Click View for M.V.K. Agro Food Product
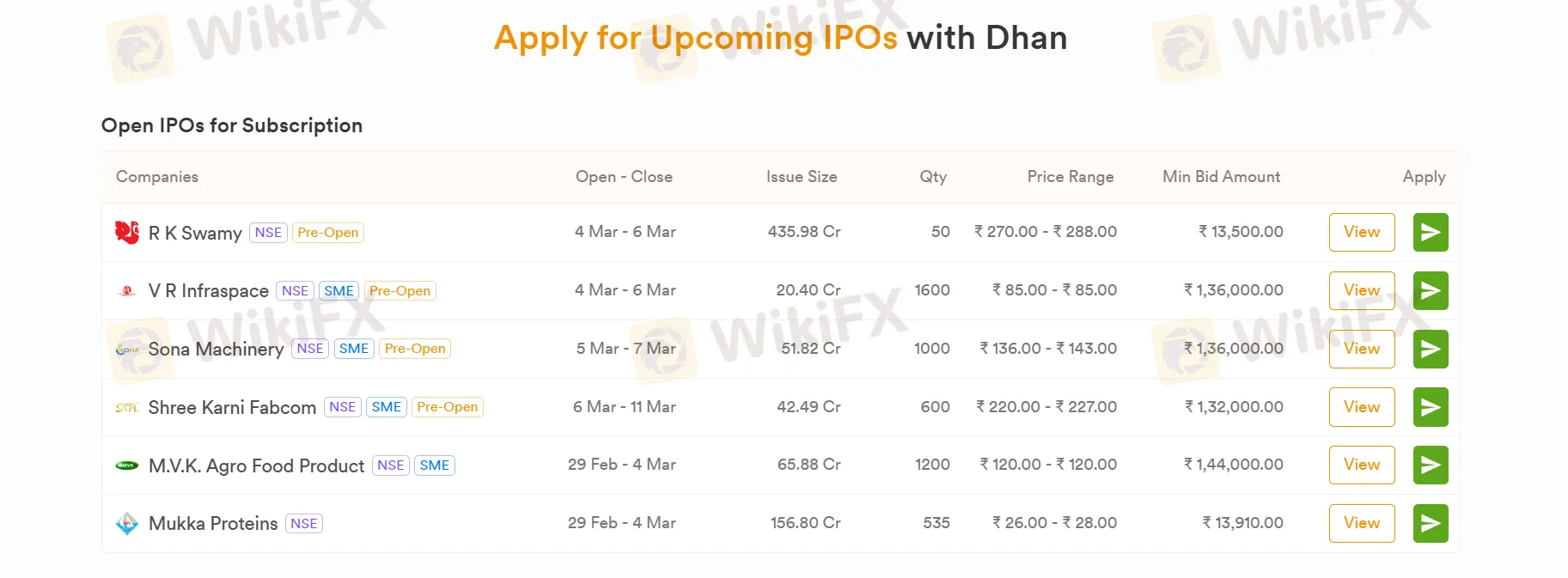Viewport: 1568px width, 578px height. [1361, 465]
